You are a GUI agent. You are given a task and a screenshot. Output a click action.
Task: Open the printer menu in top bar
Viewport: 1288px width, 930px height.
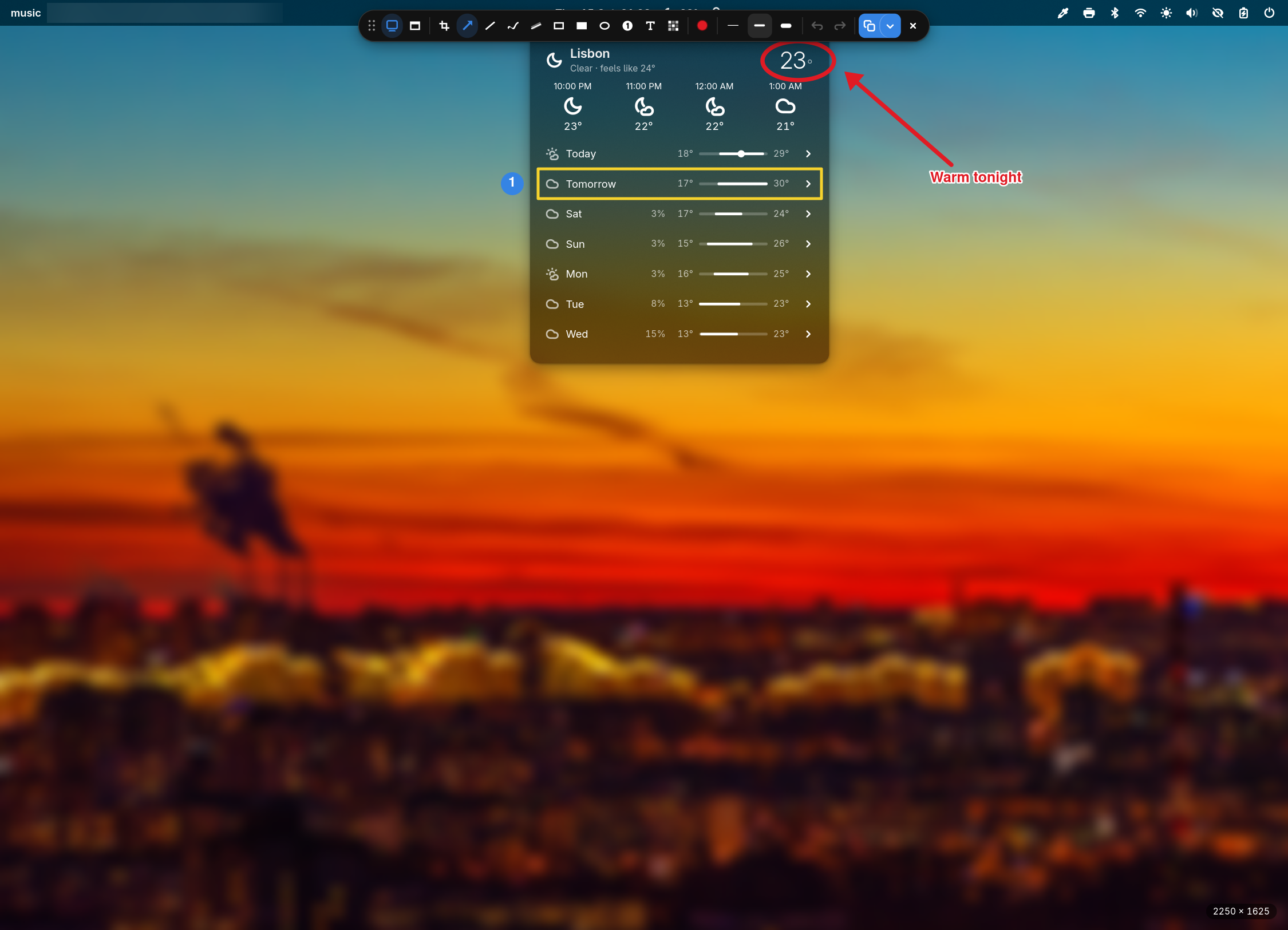1089,13
